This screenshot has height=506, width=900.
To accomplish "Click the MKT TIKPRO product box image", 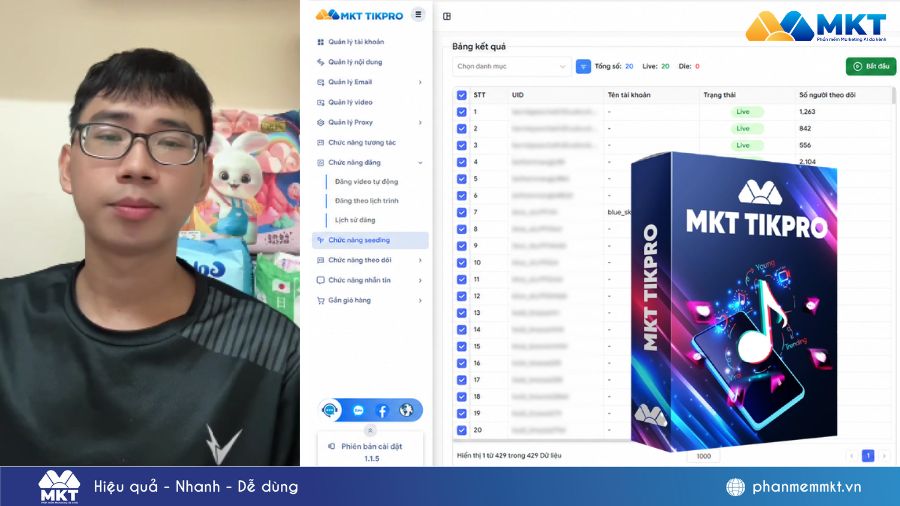I will (x=735, y=301).
